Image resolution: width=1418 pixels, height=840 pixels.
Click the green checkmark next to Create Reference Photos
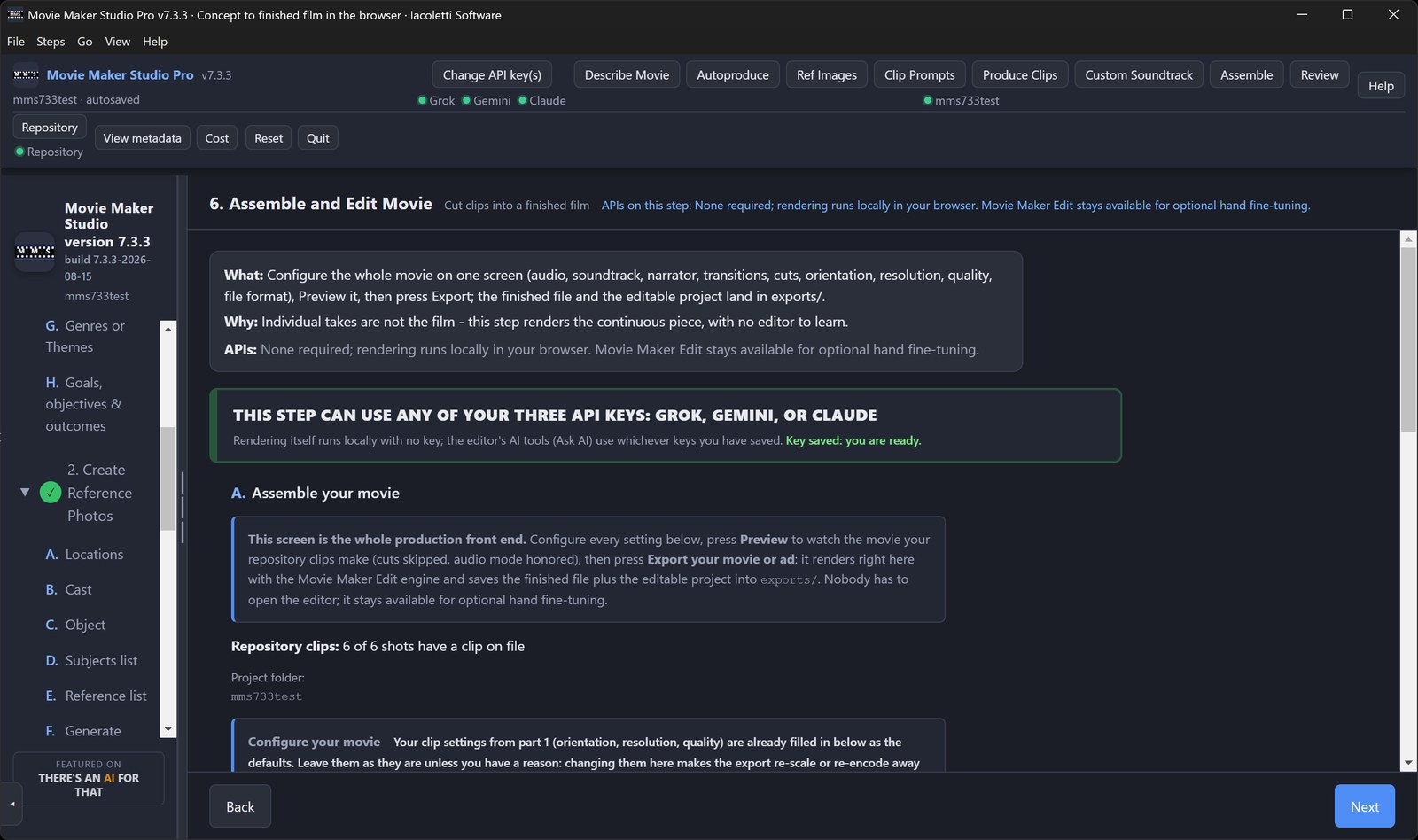(51, 492)
